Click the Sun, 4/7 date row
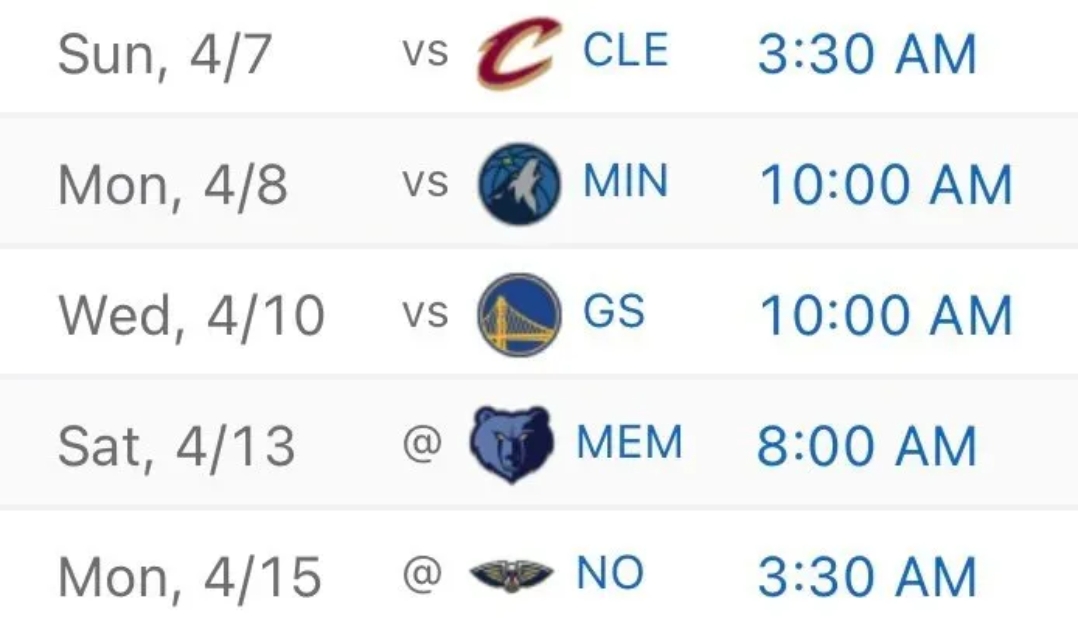The height and width of the screenshot is (618, 1078). pyautogui.click(x=539, y=56)
